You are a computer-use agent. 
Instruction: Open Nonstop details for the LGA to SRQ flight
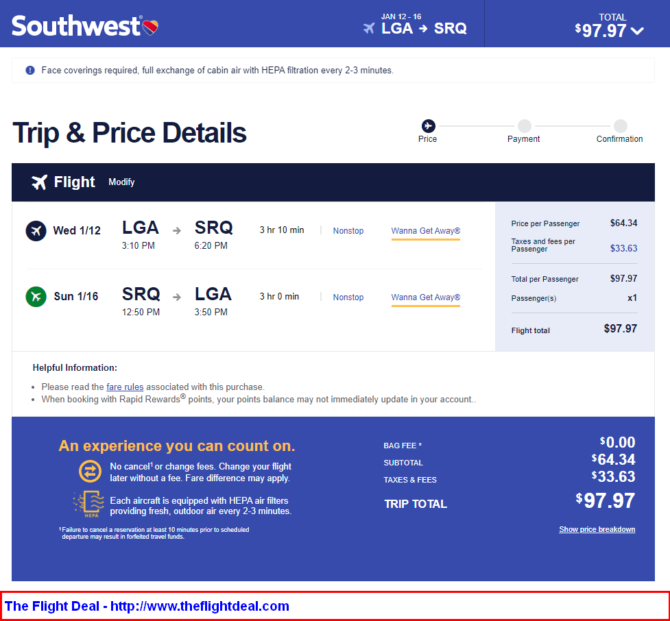[x=348, y=231]
